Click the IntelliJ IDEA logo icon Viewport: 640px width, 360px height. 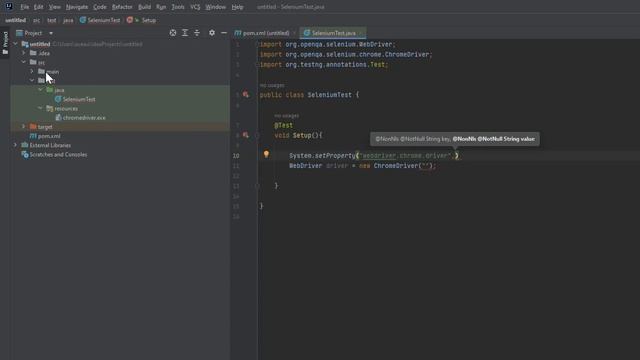(9, 7)
